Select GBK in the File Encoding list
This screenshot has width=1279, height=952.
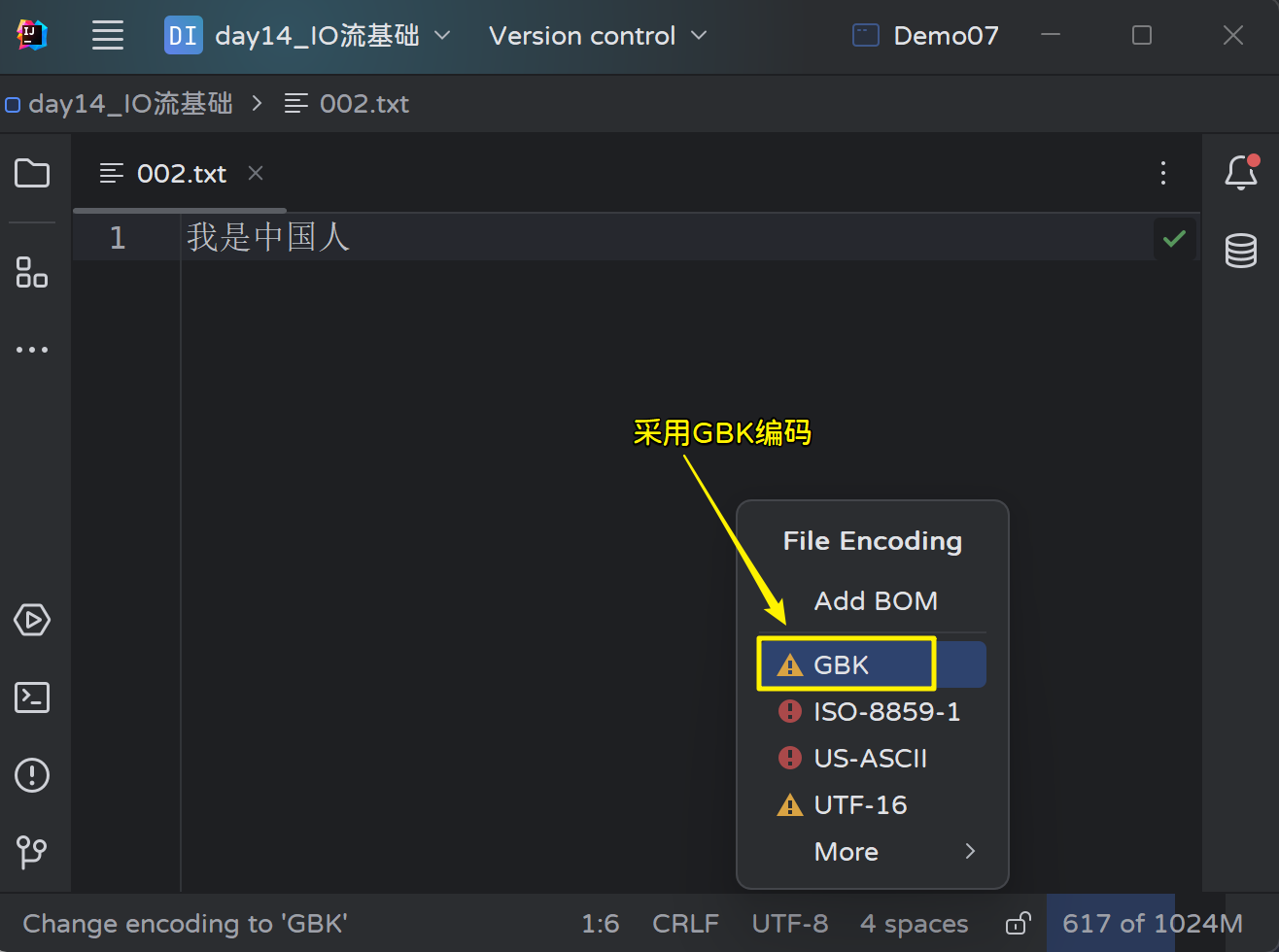point(842,665)
